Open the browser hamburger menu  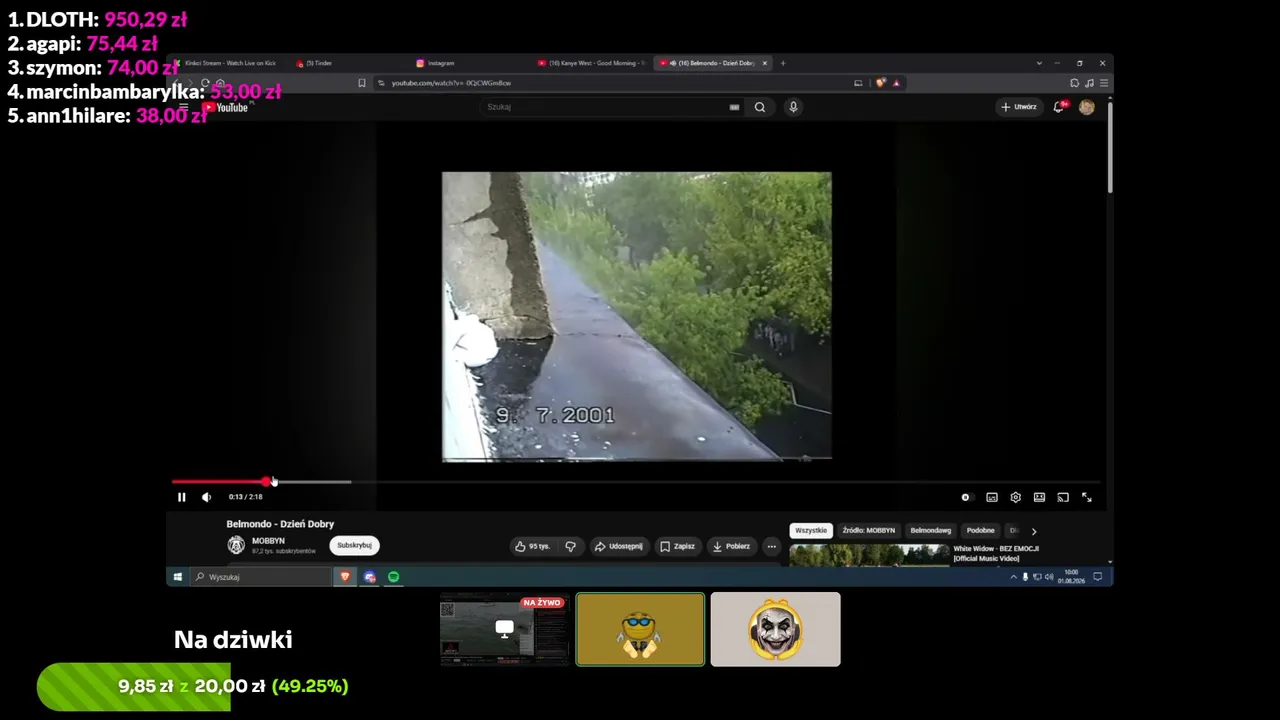1103,83
